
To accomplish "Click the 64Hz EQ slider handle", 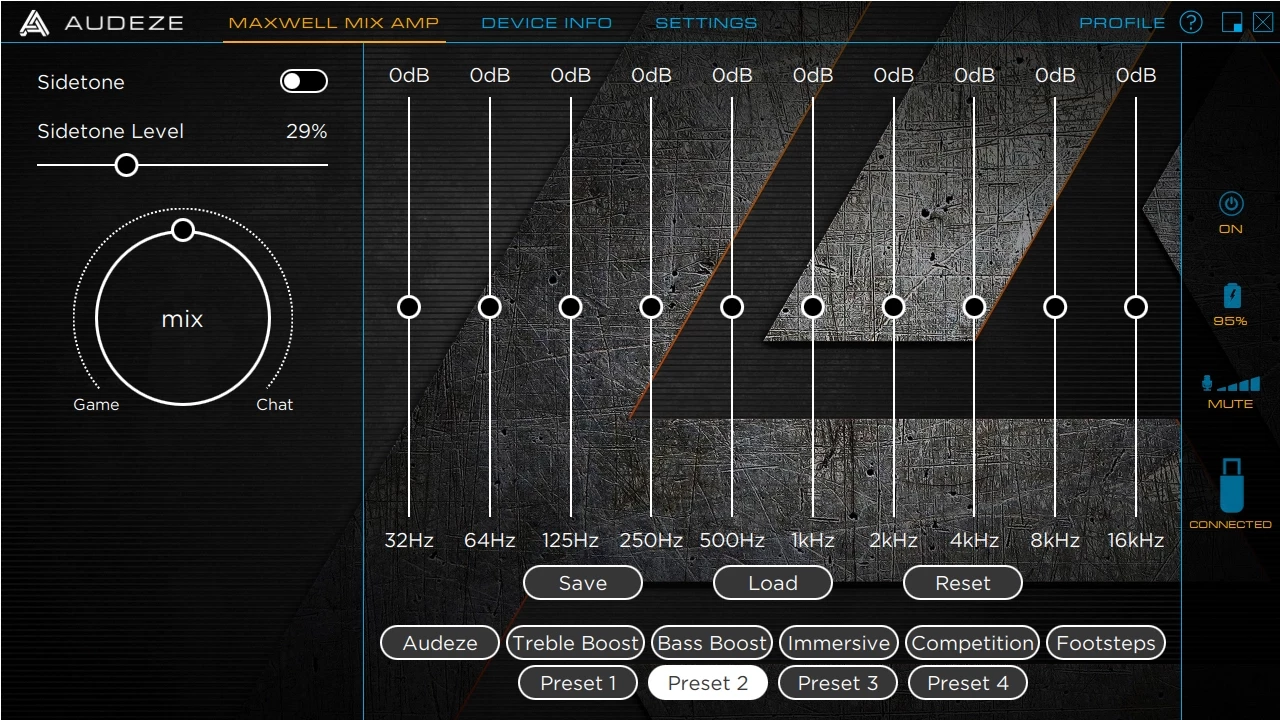I will [x=490, y=307].
